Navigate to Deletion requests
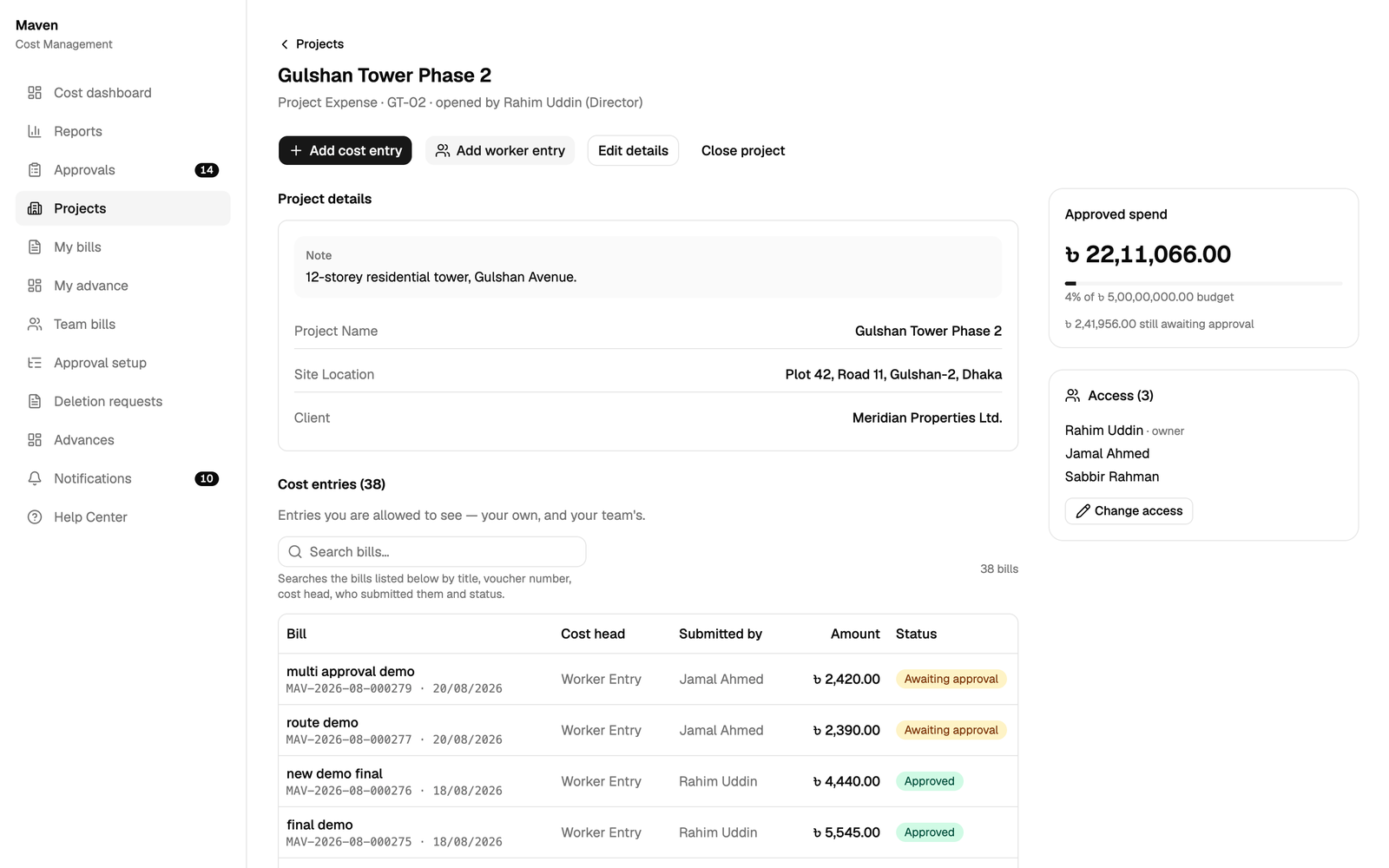 [x=123, y=401]
